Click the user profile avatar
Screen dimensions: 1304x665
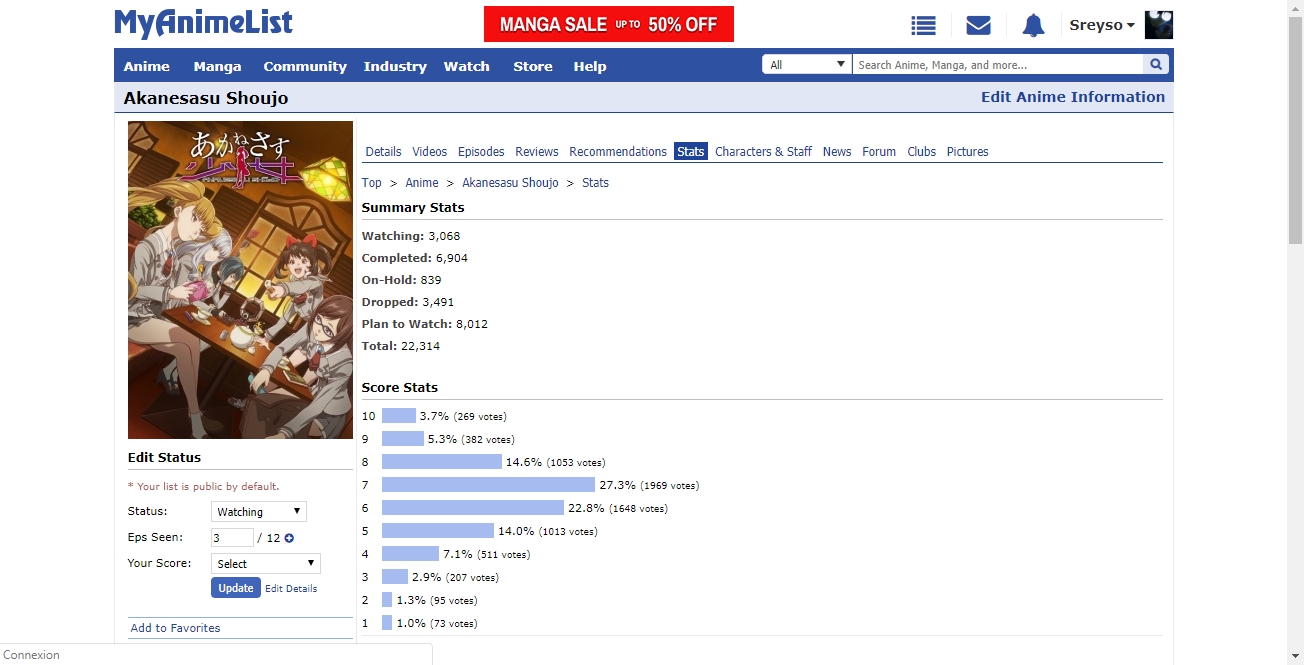1158,25
